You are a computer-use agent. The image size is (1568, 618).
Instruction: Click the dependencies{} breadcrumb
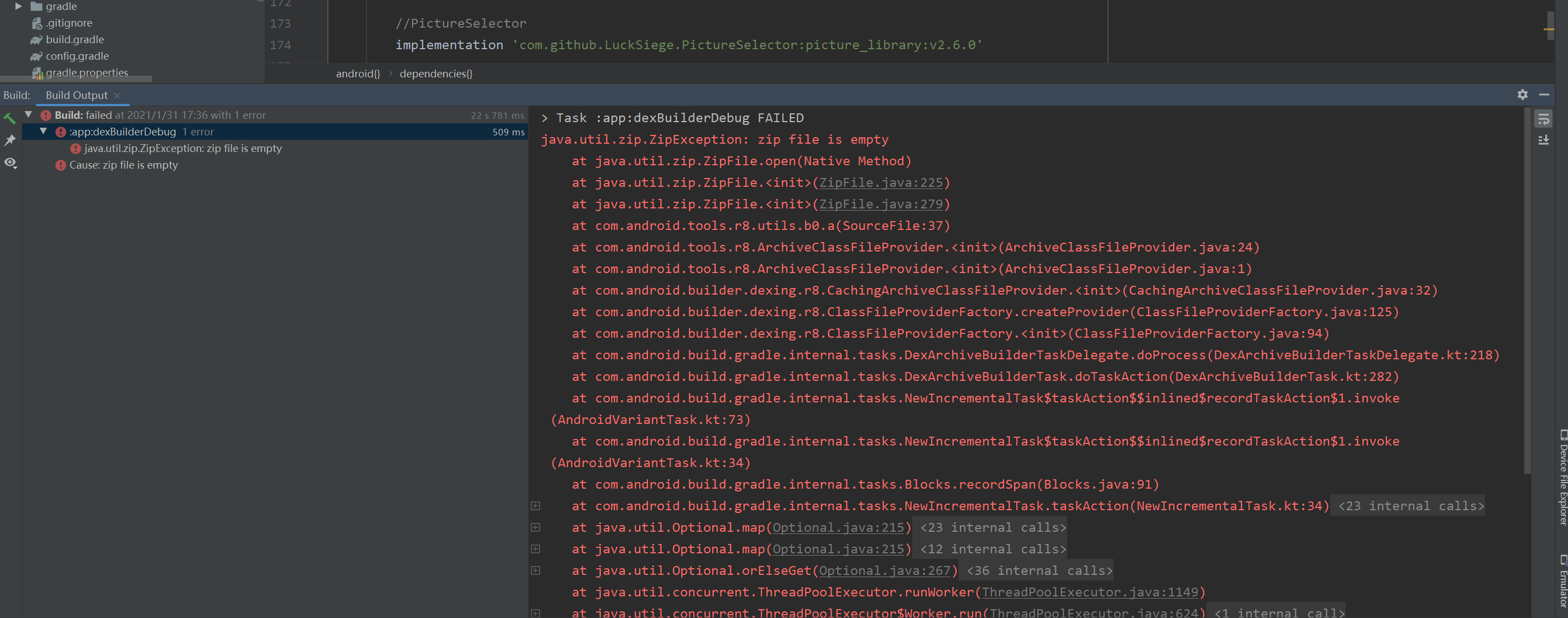click(x=436, y=74)
